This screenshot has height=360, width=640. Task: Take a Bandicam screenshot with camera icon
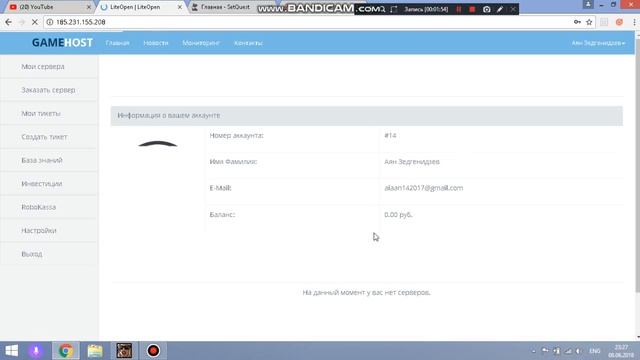(x=487, y=9)
